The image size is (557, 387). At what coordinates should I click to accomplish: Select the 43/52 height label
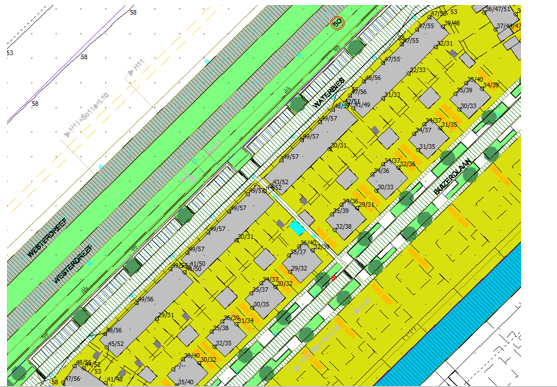point(281,182)
